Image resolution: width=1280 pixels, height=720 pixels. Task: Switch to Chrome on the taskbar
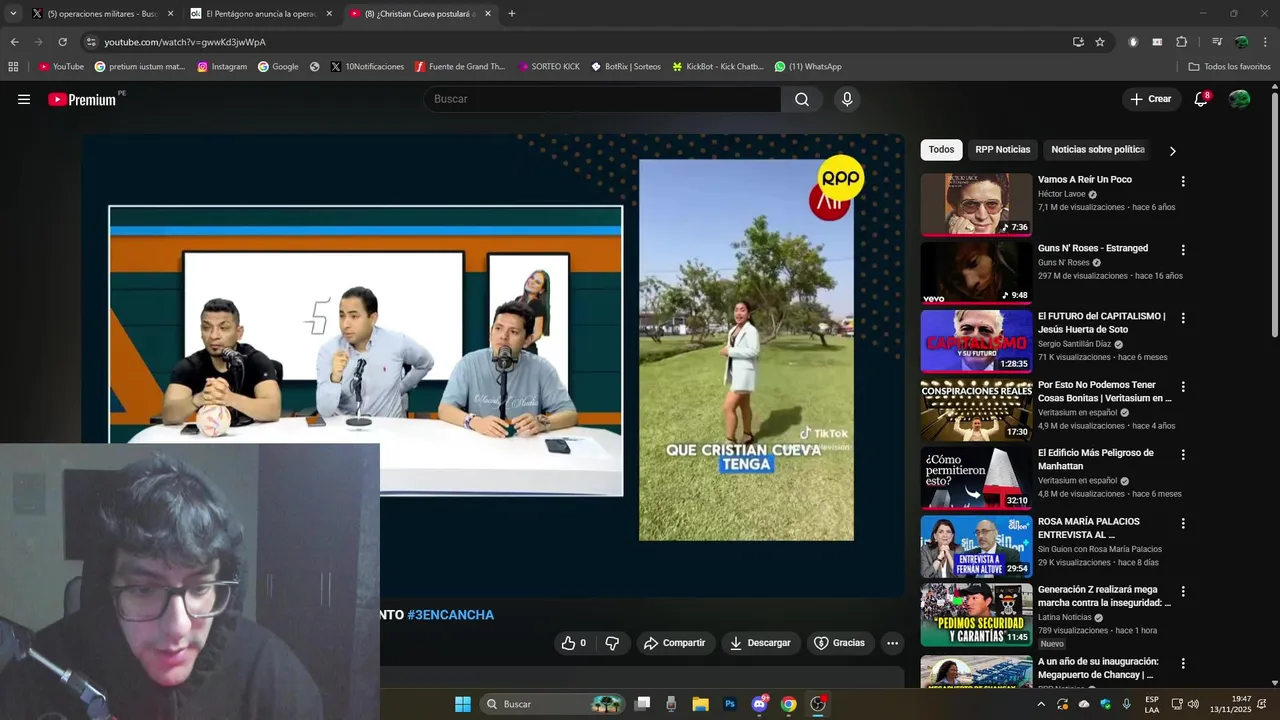(788, 704)
